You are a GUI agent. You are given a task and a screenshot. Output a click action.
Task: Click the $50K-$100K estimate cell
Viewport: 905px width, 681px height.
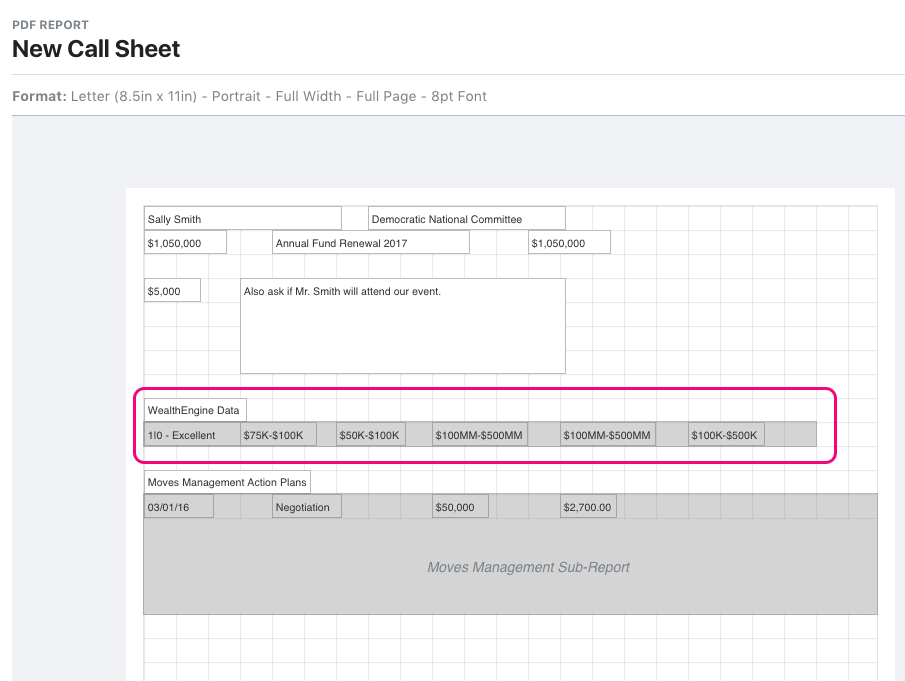pos(370,433)
